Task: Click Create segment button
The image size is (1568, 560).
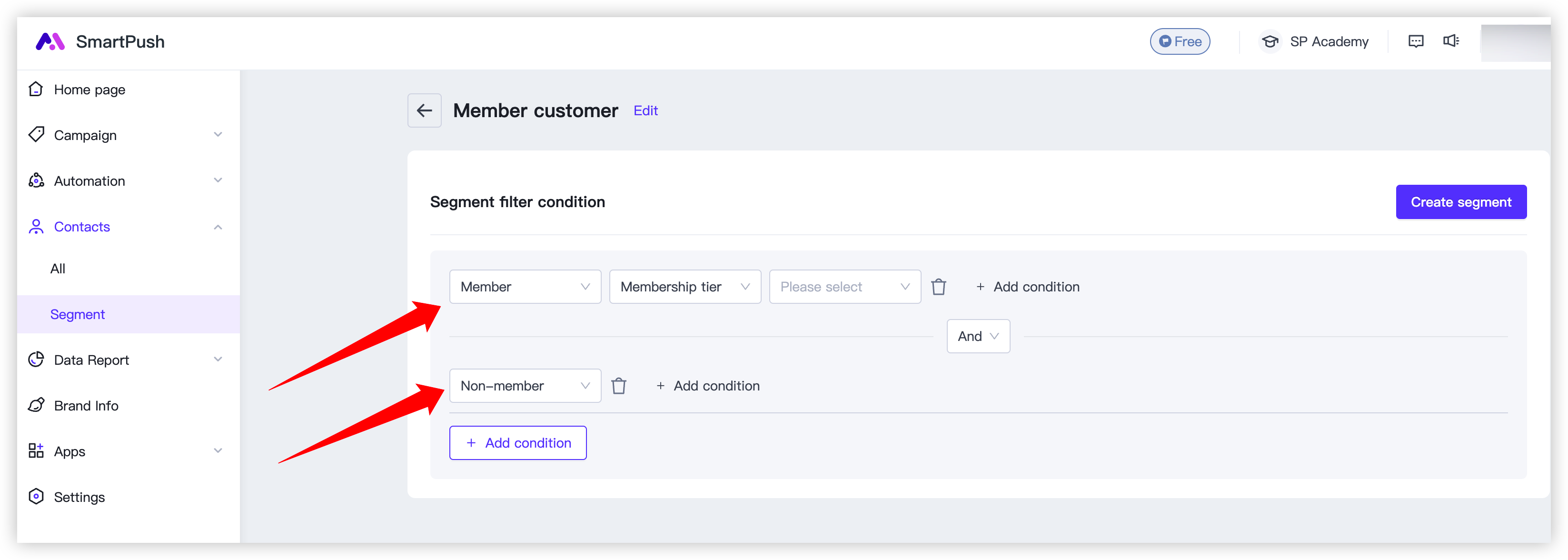Action: coord(1461,201)
